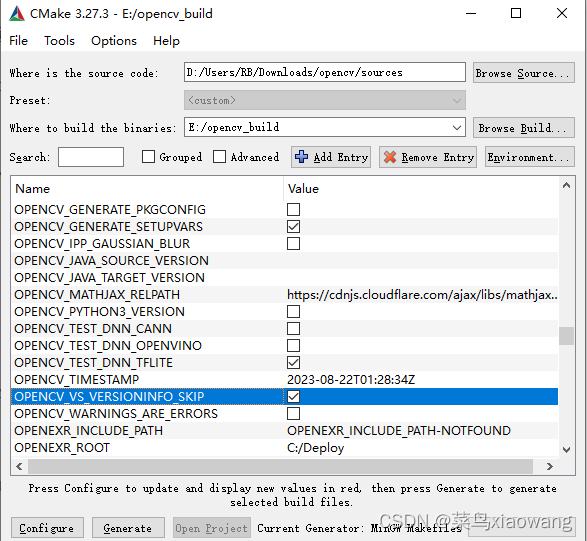Open the File menu

click(18, 40)
